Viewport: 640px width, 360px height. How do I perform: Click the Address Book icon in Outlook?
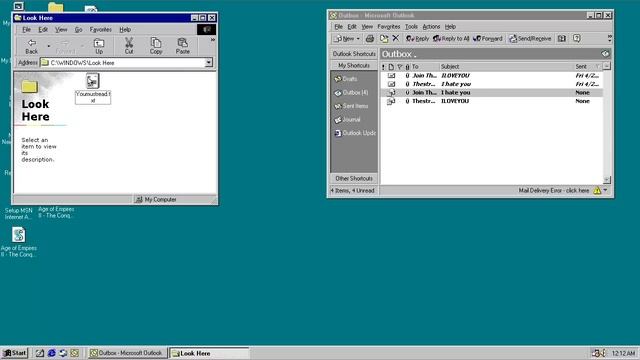pos(562,38)
